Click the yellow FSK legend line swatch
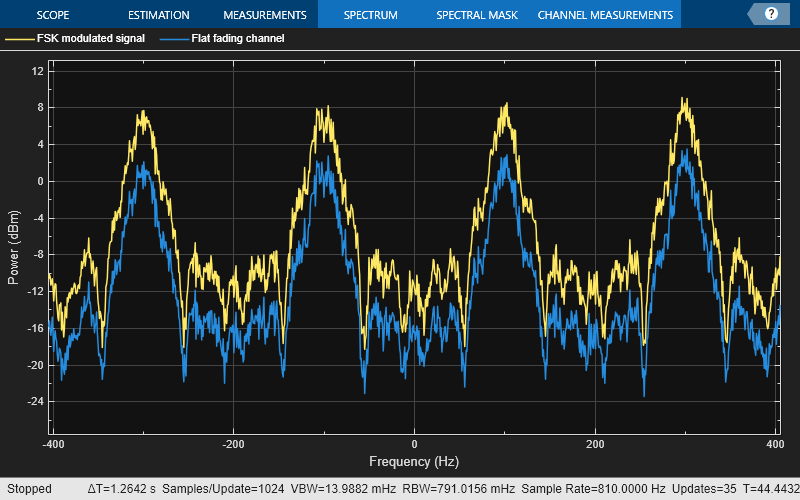 (19, 39)
